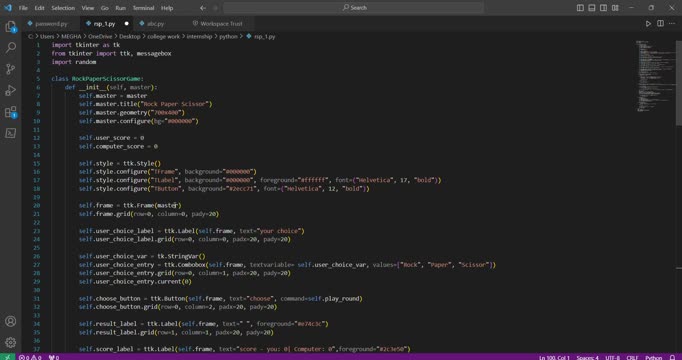Click Ln 100, Col 1 to go to line
Viewport: 682px width, 360px height.
pos(554,357)
